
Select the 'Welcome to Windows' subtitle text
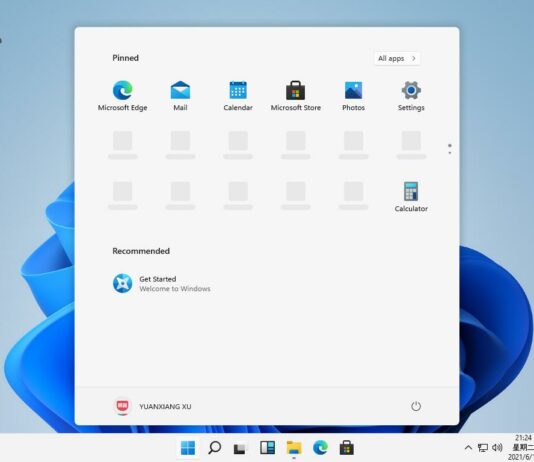pos(175,289)
